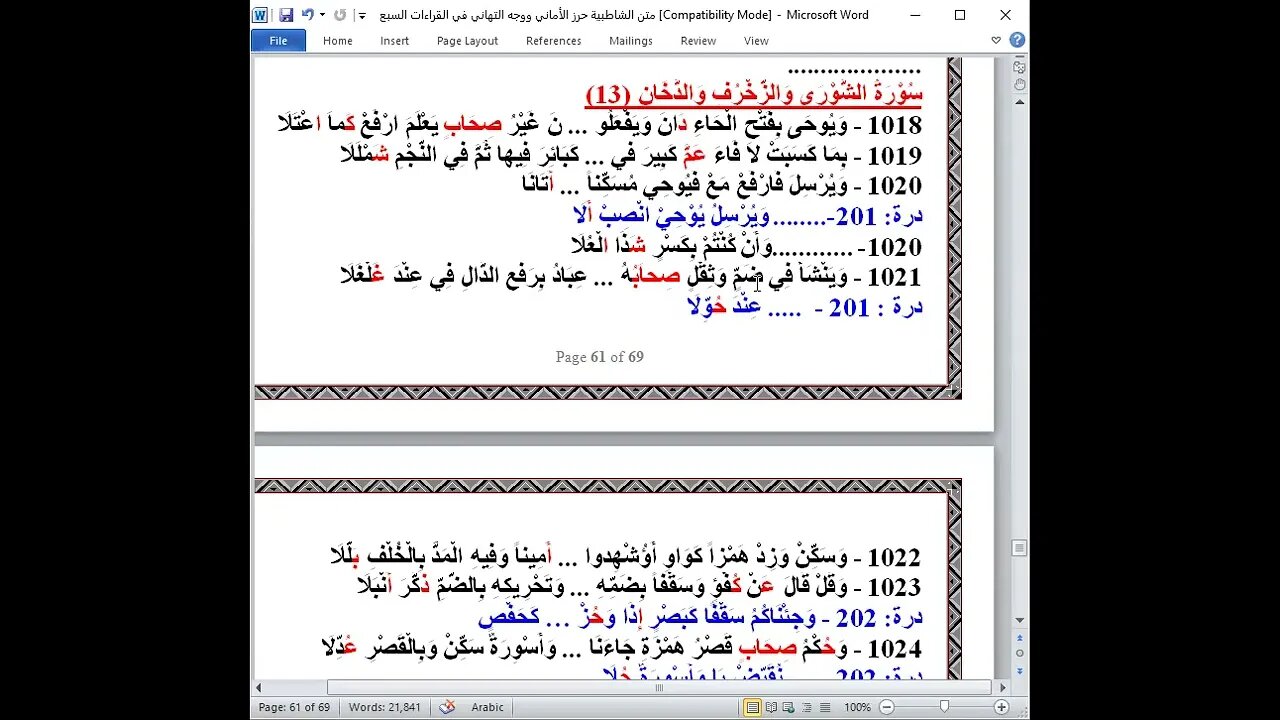Open the File tab
Viewport: 1280px width, 720px height.
coord(278,41)
